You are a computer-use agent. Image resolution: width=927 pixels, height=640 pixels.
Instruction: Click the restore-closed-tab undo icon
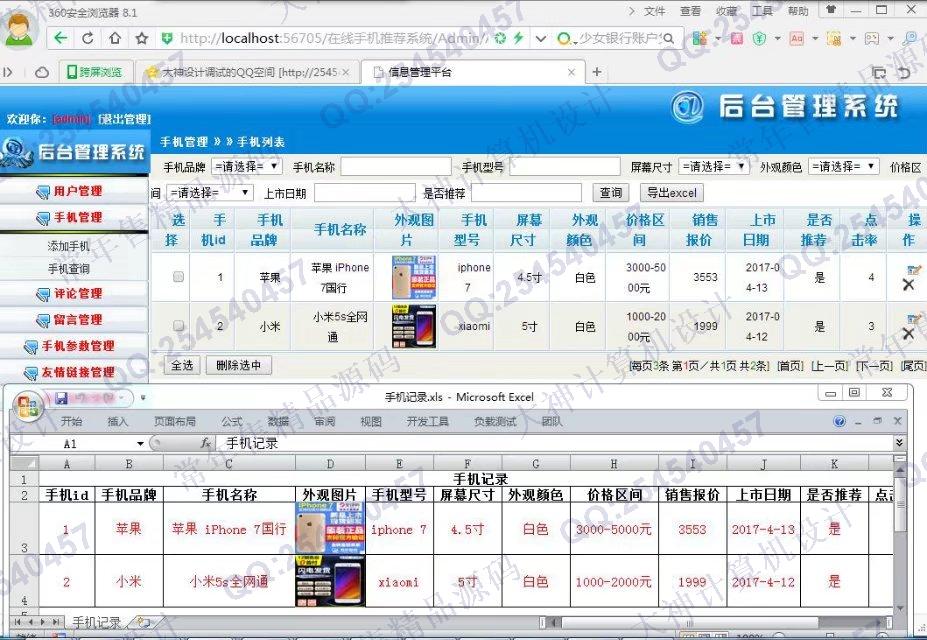(904, 73)
